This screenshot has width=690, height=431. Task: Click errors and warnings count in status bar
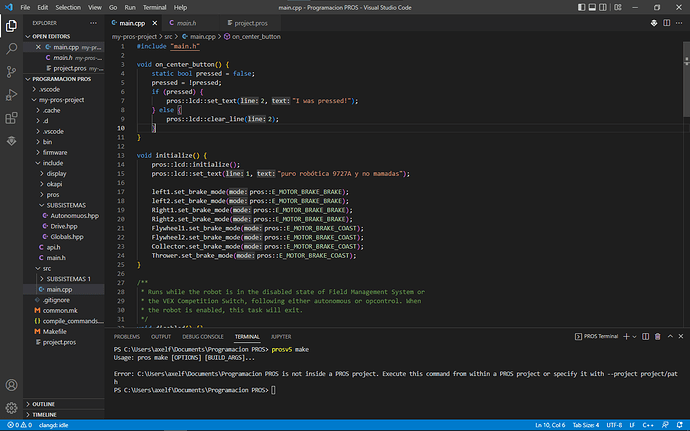(x=20, y=425)
